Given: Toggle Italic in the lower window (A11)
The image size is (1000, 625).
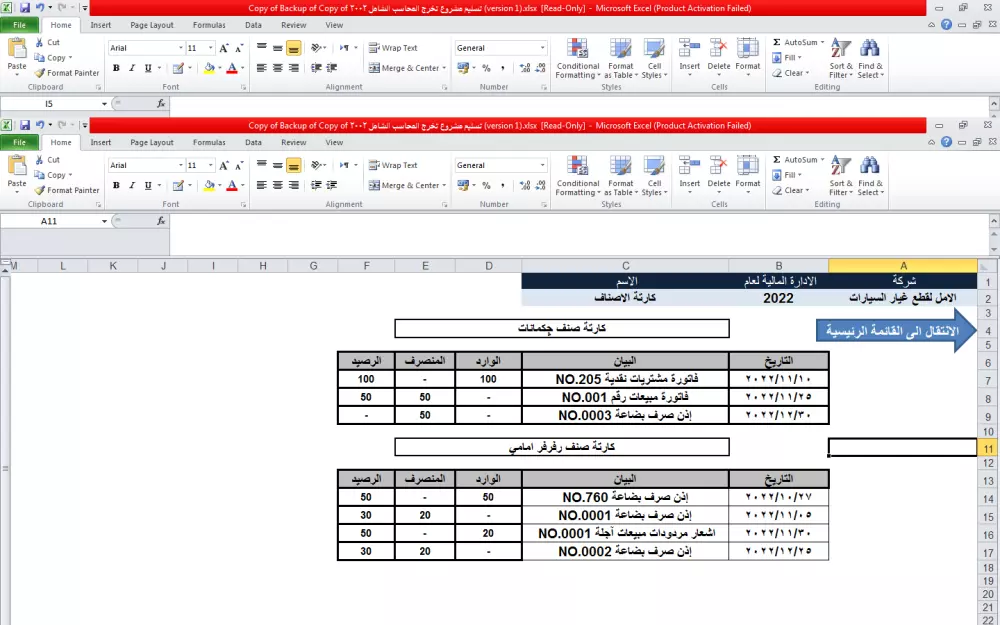Looking at the screenshot, I should click(132, 185).
